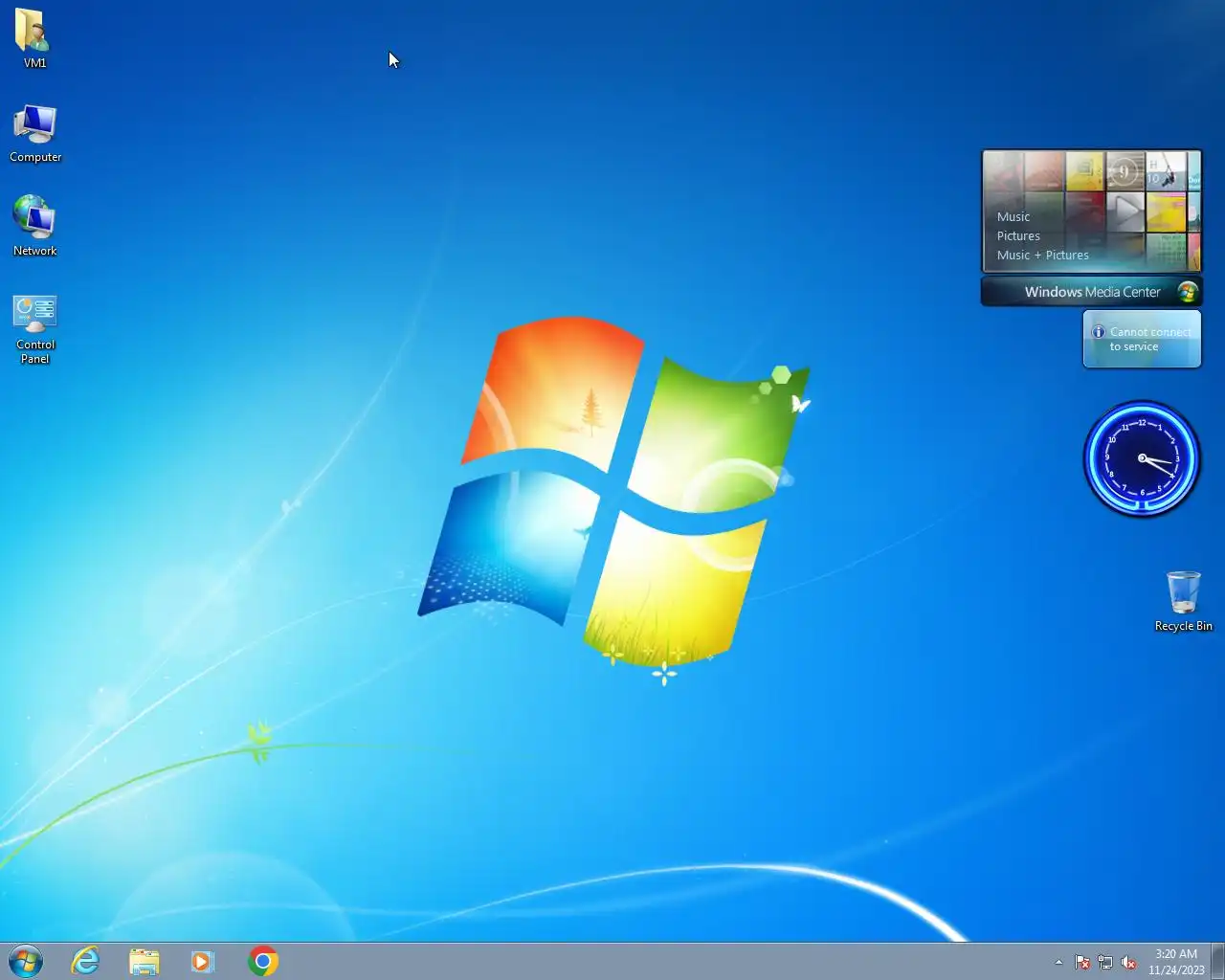
Task: Select the Computer desktop icon
Action: click(x=35, y=133)
